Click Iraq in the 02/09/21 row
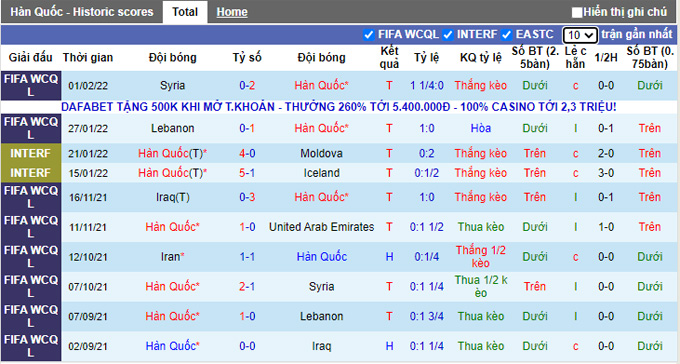The height and width of the screenshot is (364, 680). point(321,347)
